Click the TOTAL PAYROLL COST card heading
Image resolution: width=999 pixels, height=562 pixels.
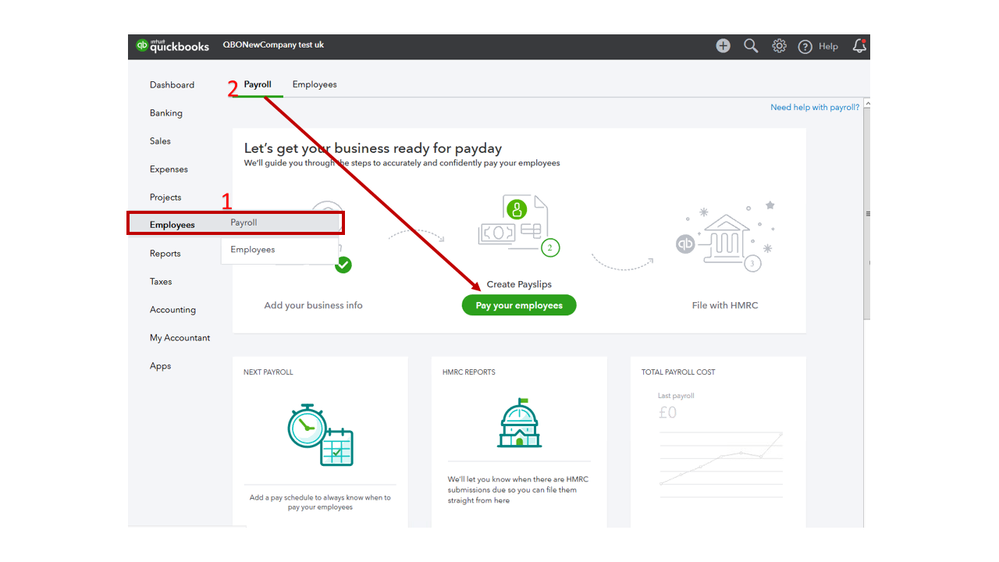tap(678, 372)
